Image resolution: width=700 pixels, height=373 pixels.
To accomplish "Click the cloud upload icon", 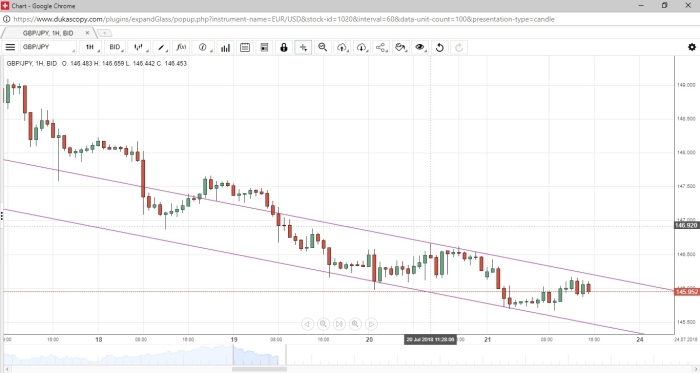I will pos(342,47).
